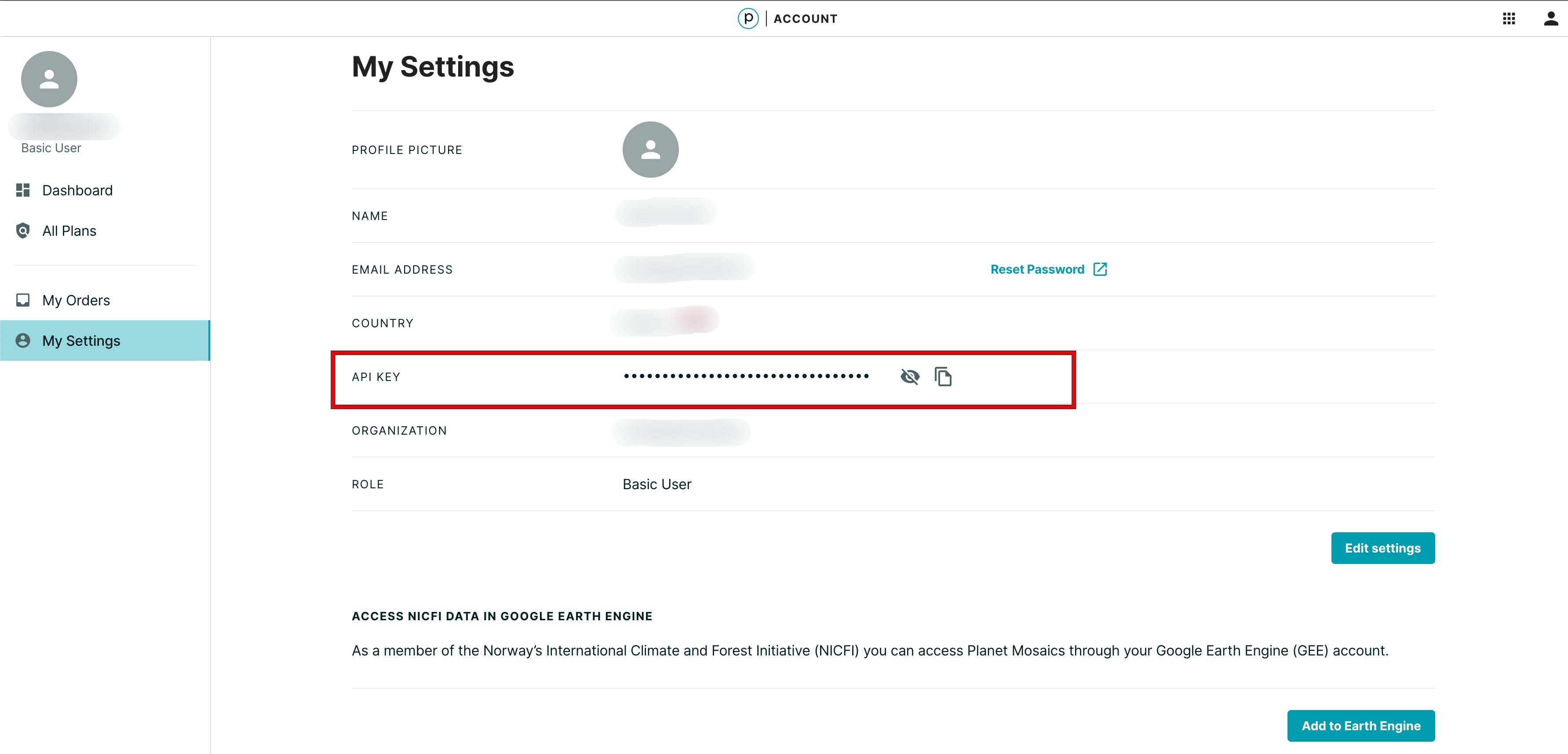Click the Dashboard sidebar tab
The height and width of the screenshot is (754, 1568).
coord(76,190)
